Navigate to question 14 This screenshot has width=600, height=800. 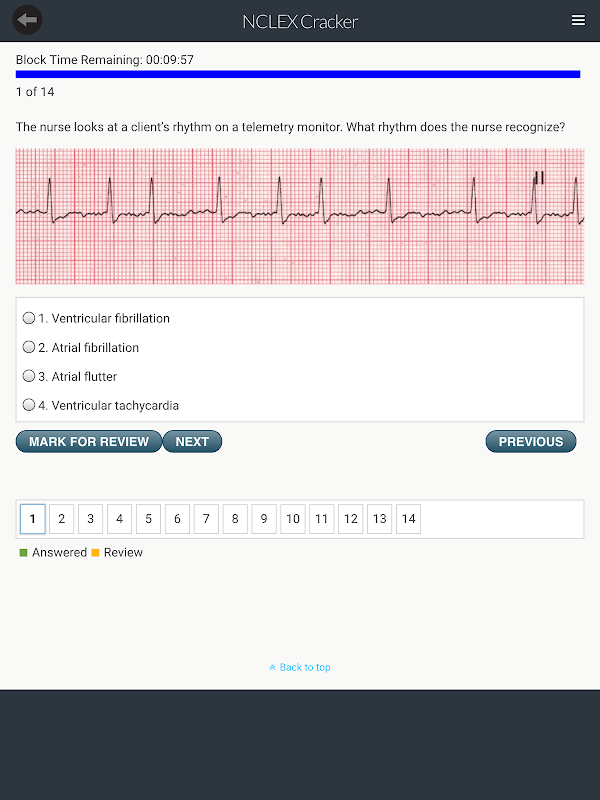[x=408, y=519]
